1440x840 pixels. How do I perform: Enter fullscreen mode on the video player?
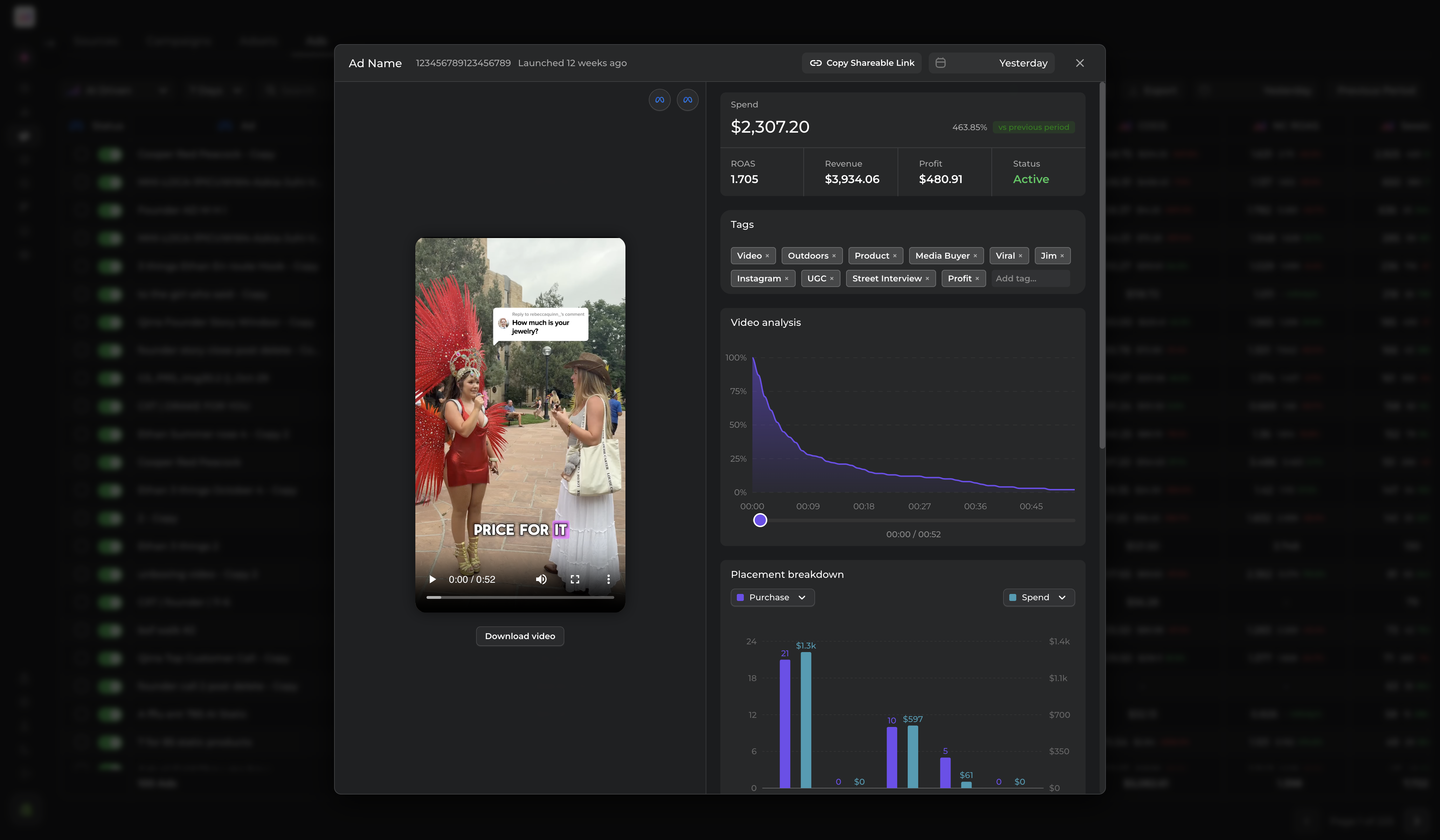click(575, 579)
